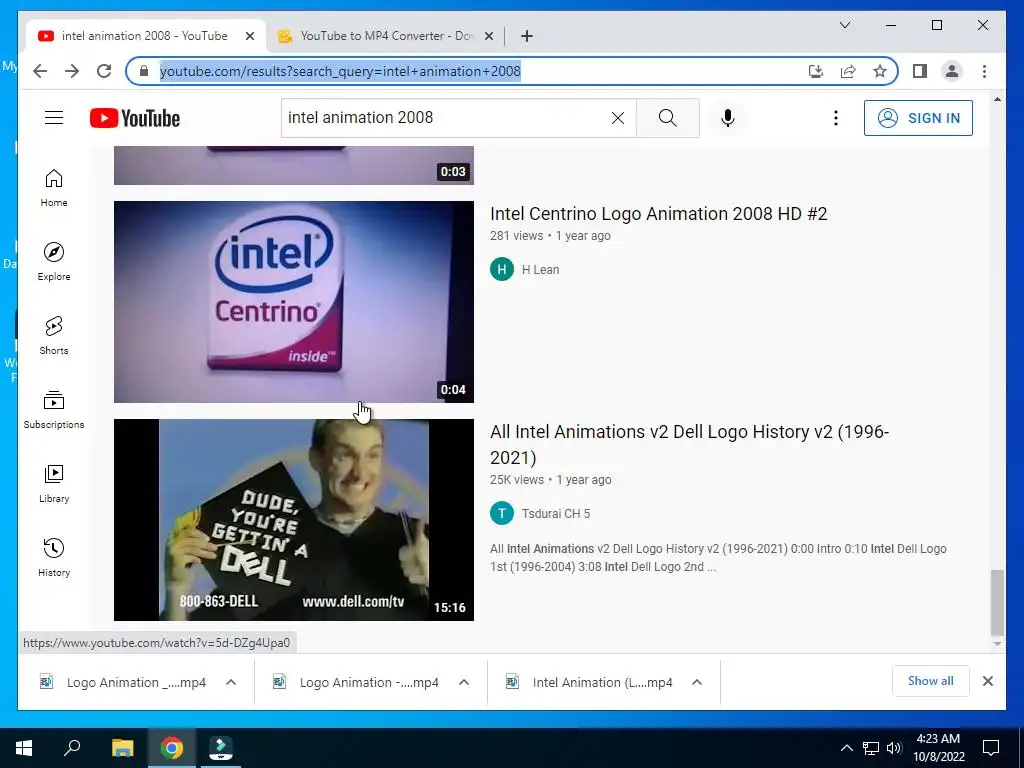1024x768 pixels.
Task: Click the Chrome icon in the taskbar
Action: (172, 748)
